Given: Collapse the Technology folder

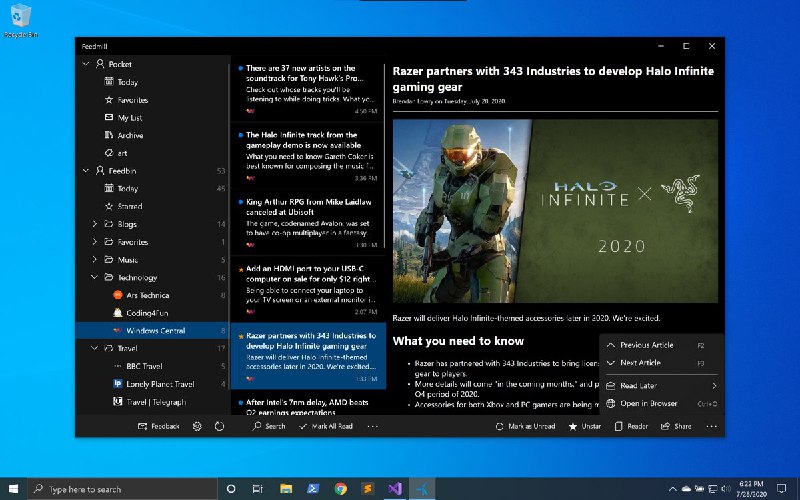Looking at the screenshot, I should pyautogui.click(x=95, y=277).
